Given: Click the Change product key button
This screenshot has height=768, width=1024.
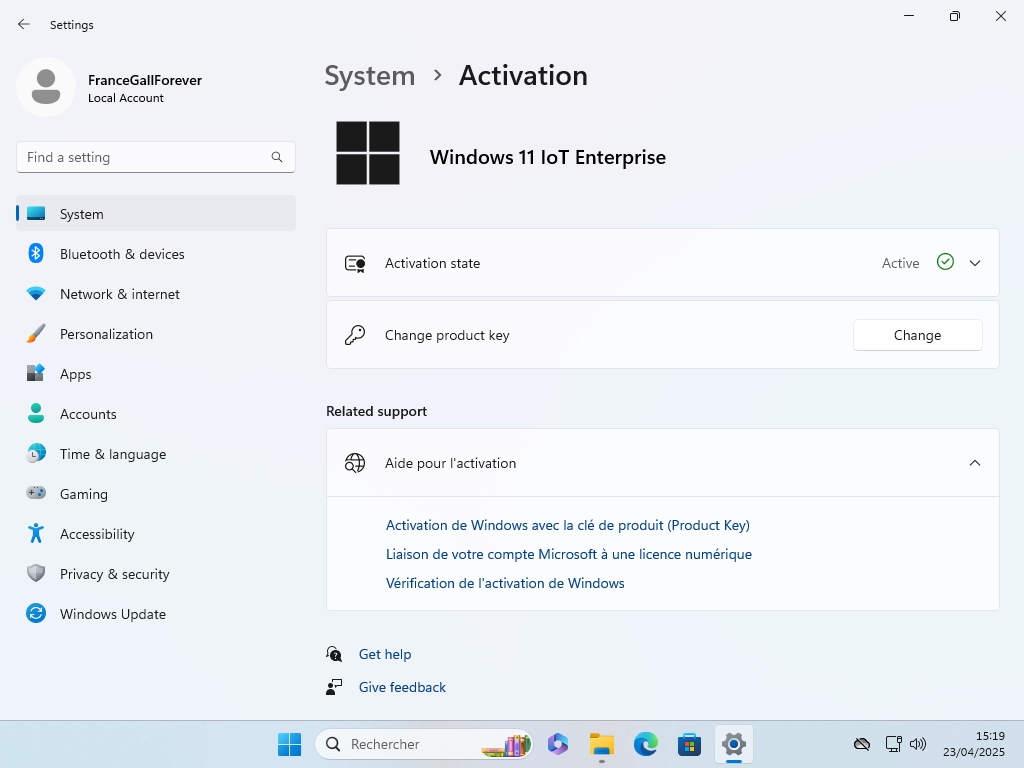Looking at the screenshot, I should point(917,335).
